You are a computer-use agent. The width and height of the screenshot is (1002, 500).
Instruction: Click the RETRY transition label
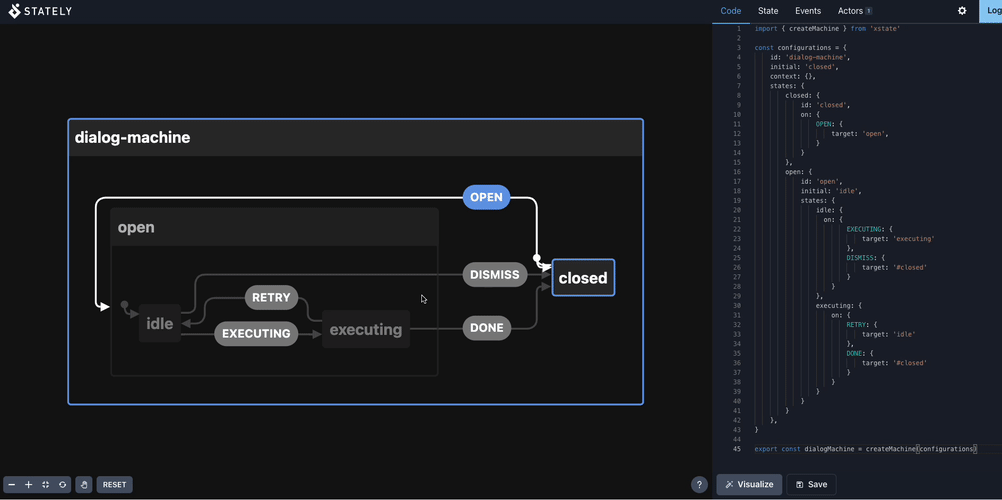pos(271,297)
